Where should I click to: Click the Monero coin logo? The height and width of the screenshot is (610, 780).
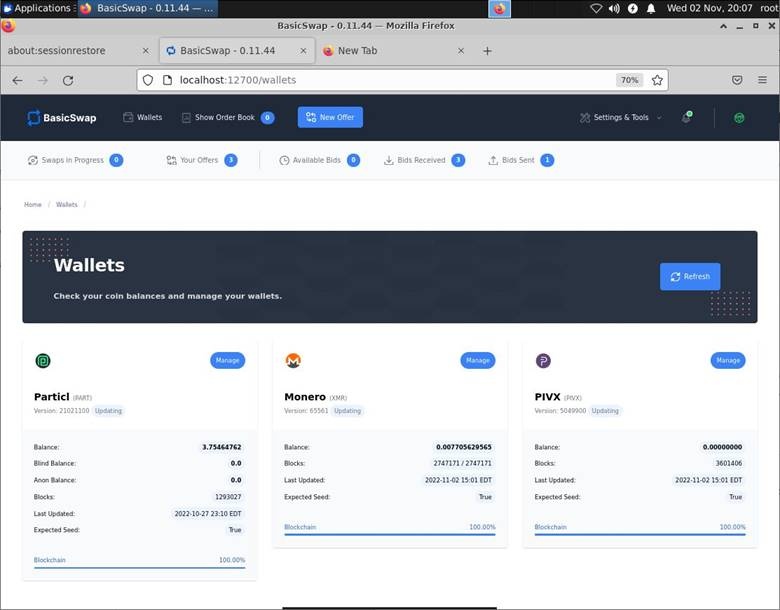[x=293, y=361]
